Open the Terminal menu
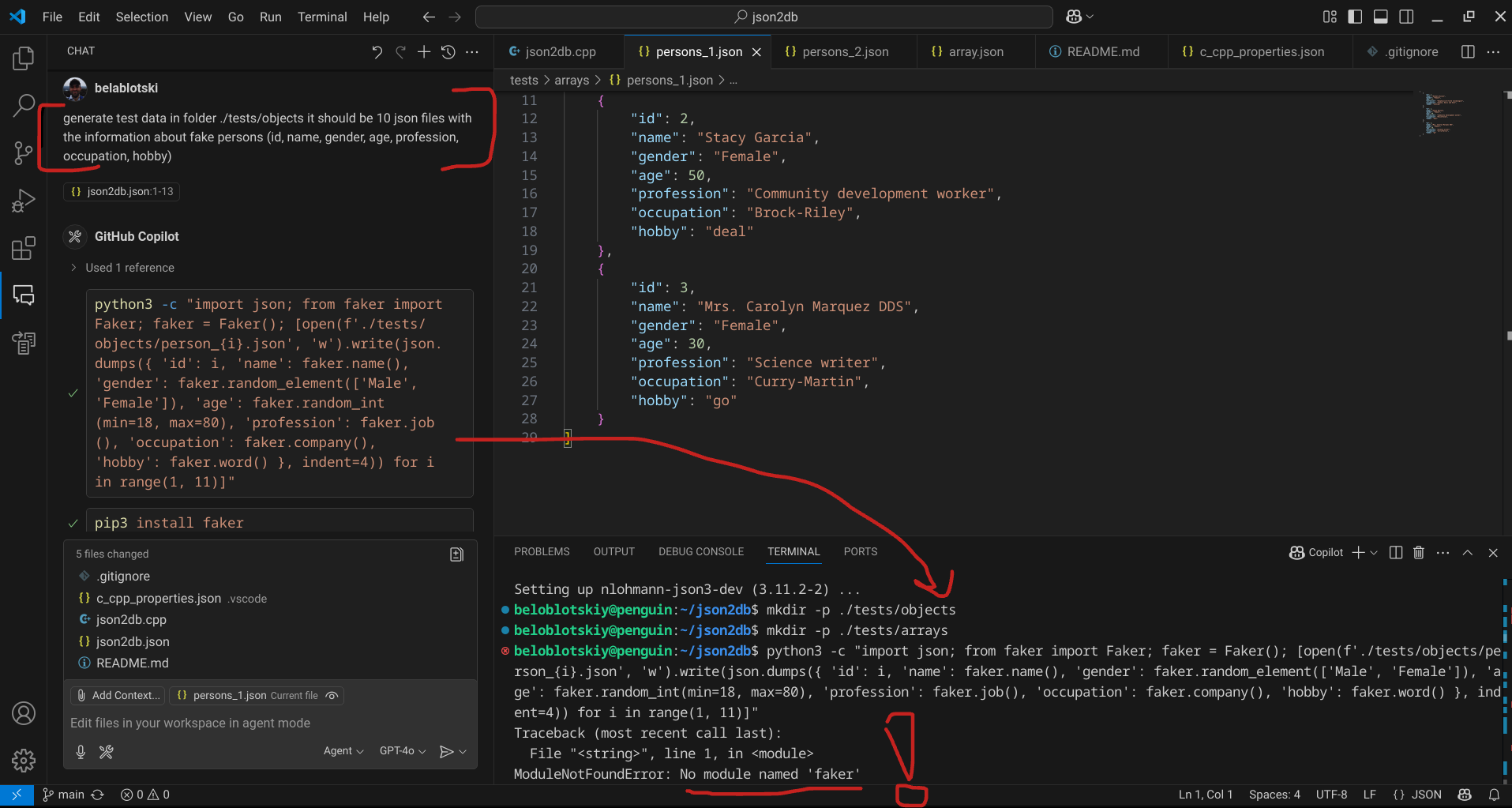The height and width of the screenshot is (808, 1512). click(x=322, y=17)
